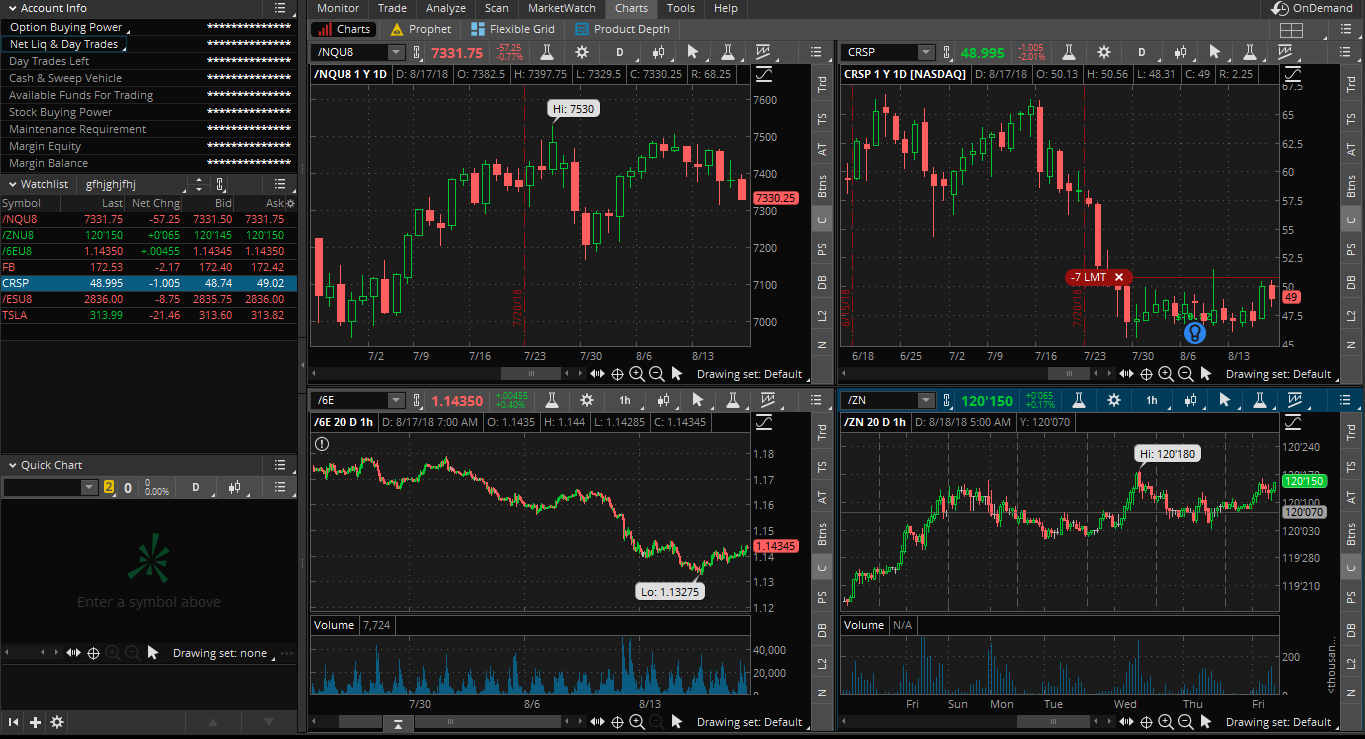Open gear icon at bottom of left sidebar
Image resolution: width=1365 pixels, height=739 pixels.
[57, 722]
